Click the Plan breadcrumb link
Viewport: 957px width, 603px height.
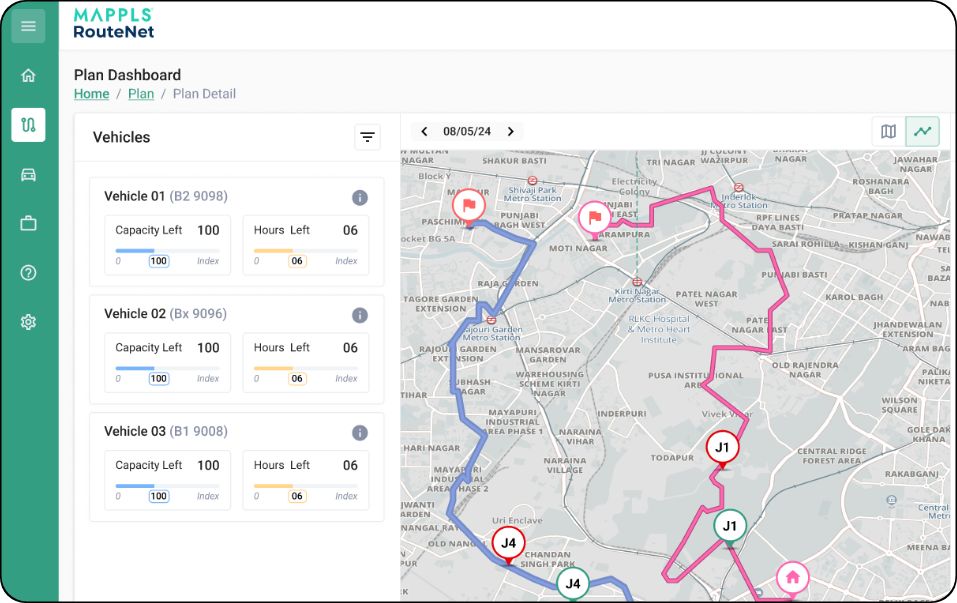141,94
